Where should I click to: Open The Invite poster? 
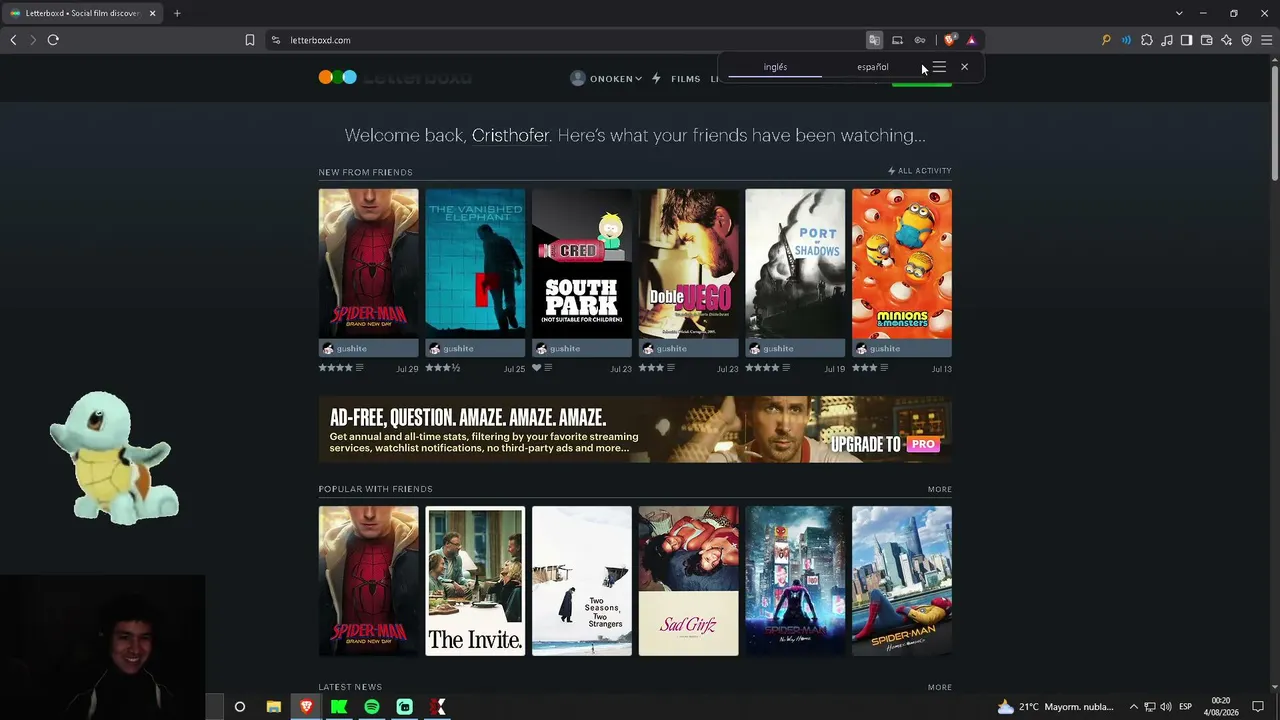[x=475, y=581]
